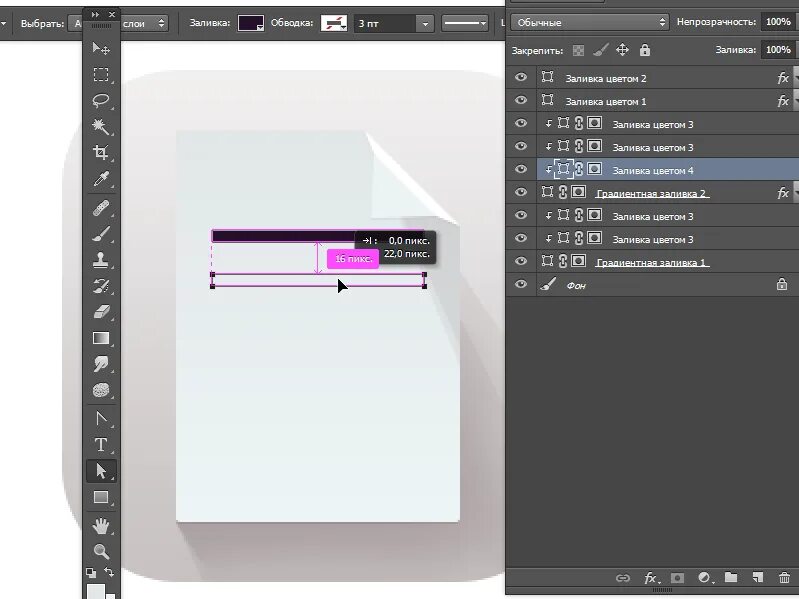This screenshot has width=799, height=599.
Task: Create a new layer
Action: pos(758,577)
